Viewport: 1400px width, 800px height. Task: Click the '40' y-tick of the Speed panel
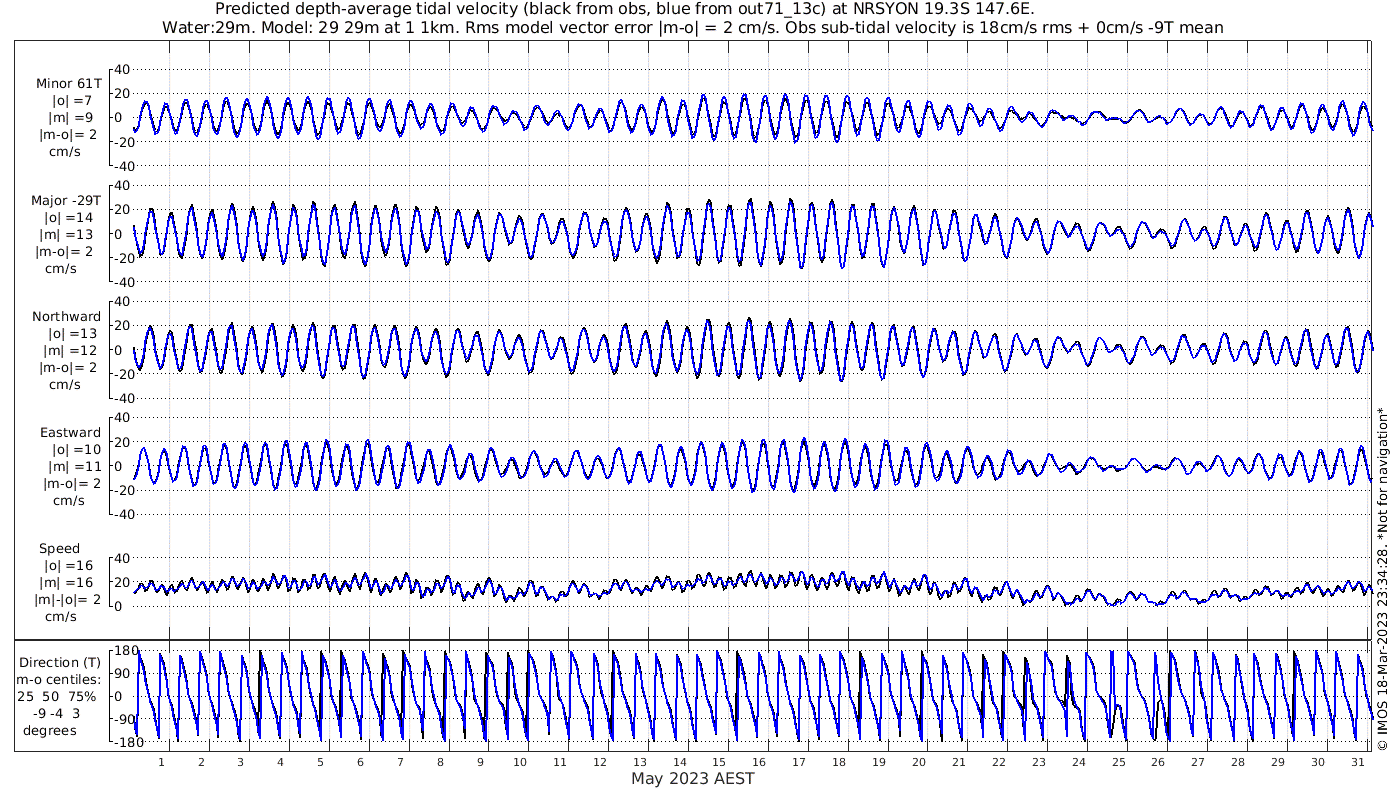(124, 558)
